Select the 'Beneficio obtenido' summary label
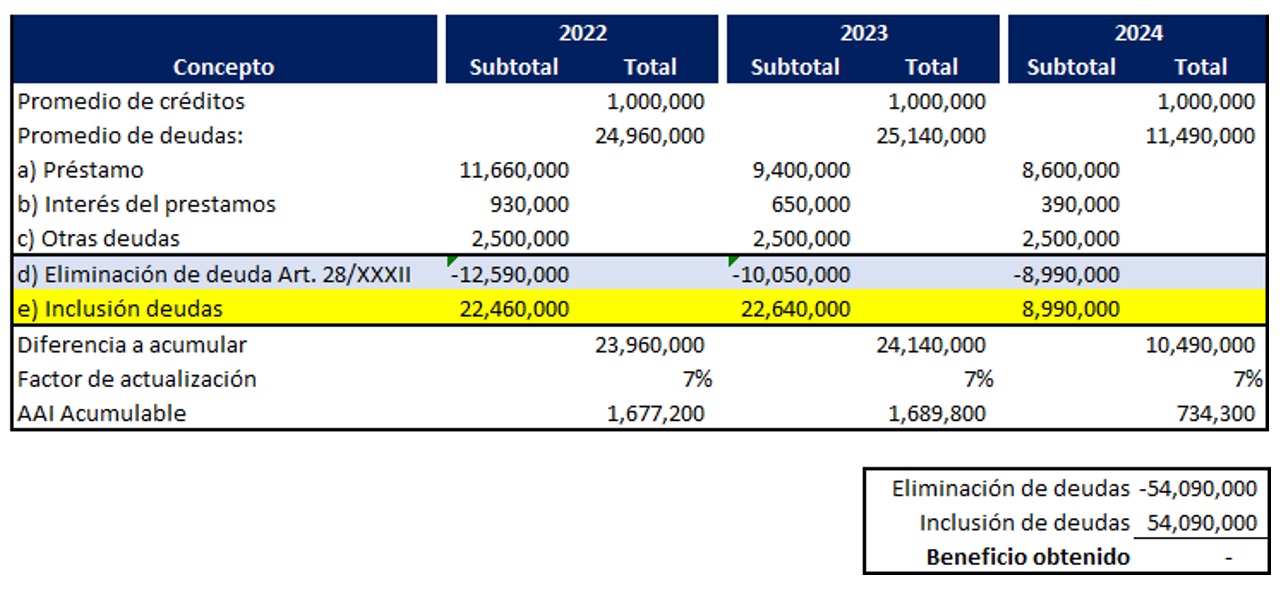 (1028, 557)
